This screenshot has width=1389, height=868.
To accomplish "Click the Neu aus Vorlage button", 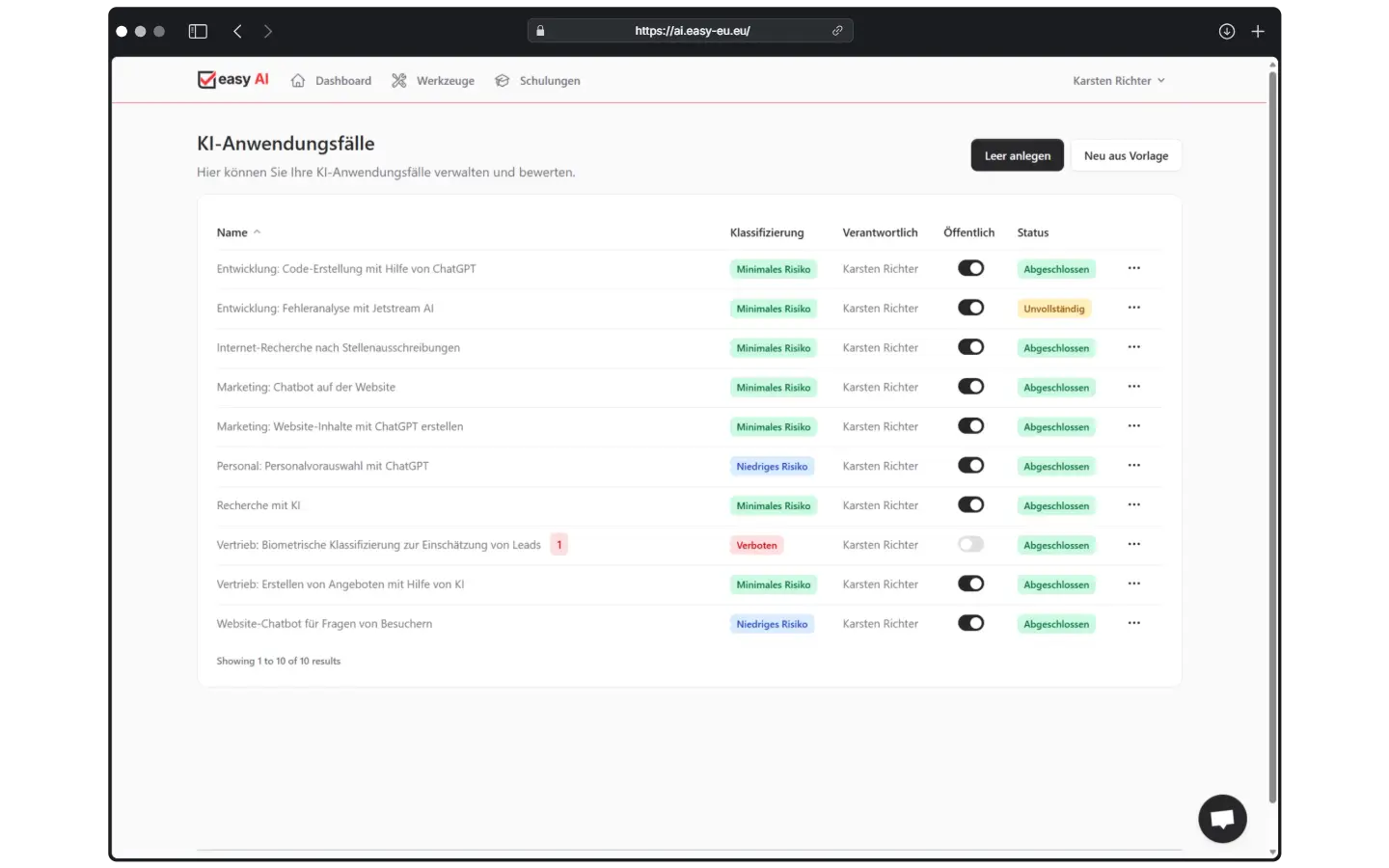I will tap(1126, 155).
